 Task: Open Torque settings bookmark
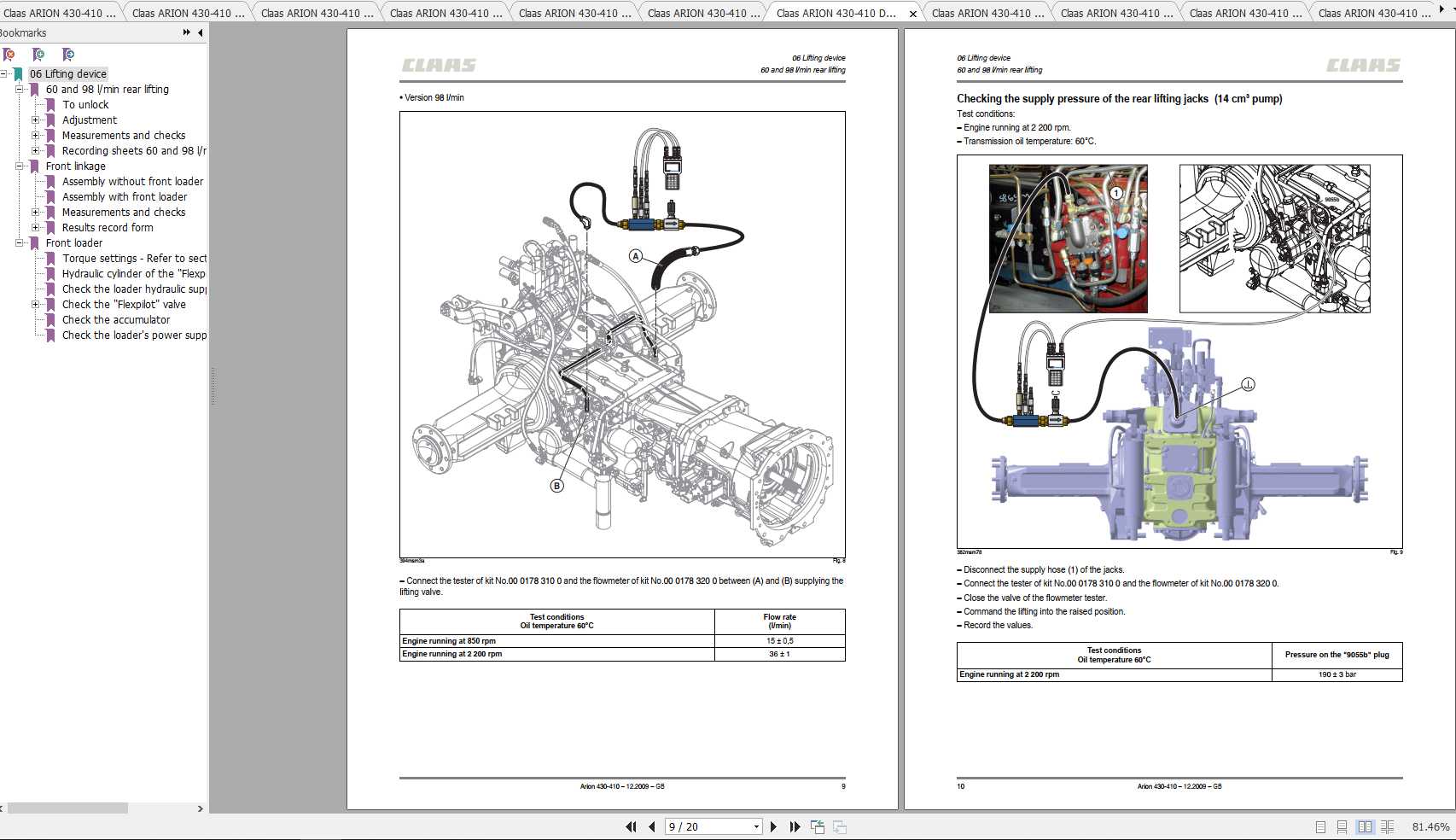tap(134, 259)
